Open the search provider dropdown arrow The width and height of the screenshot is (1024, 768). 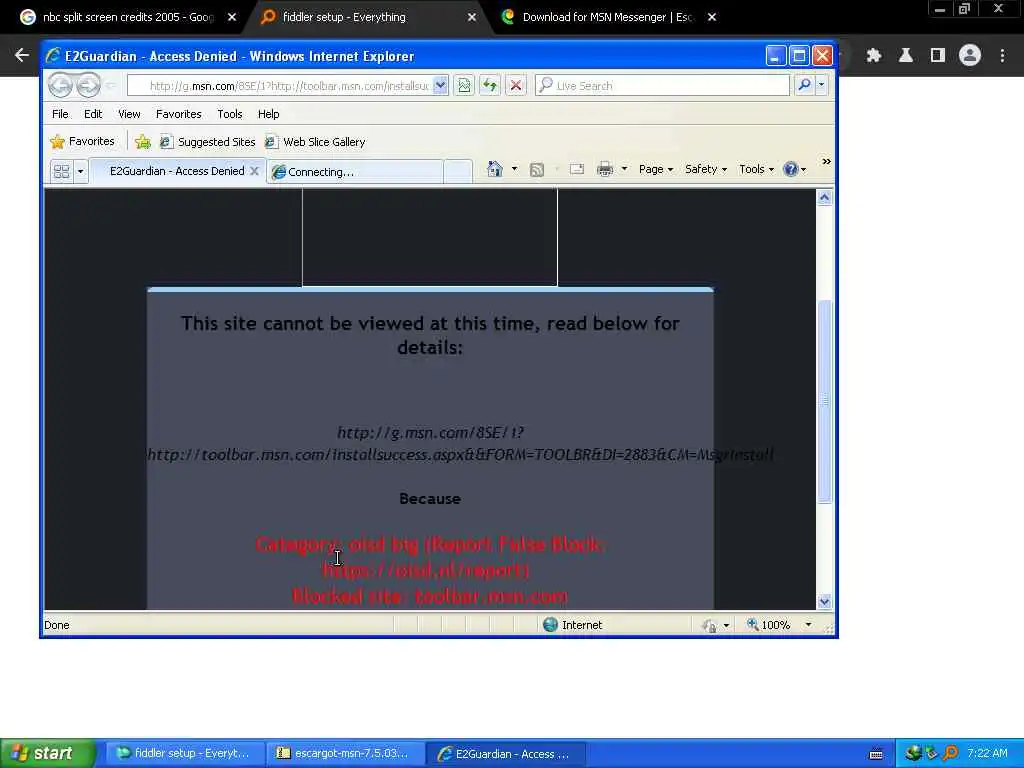click(x=821, y=85)
